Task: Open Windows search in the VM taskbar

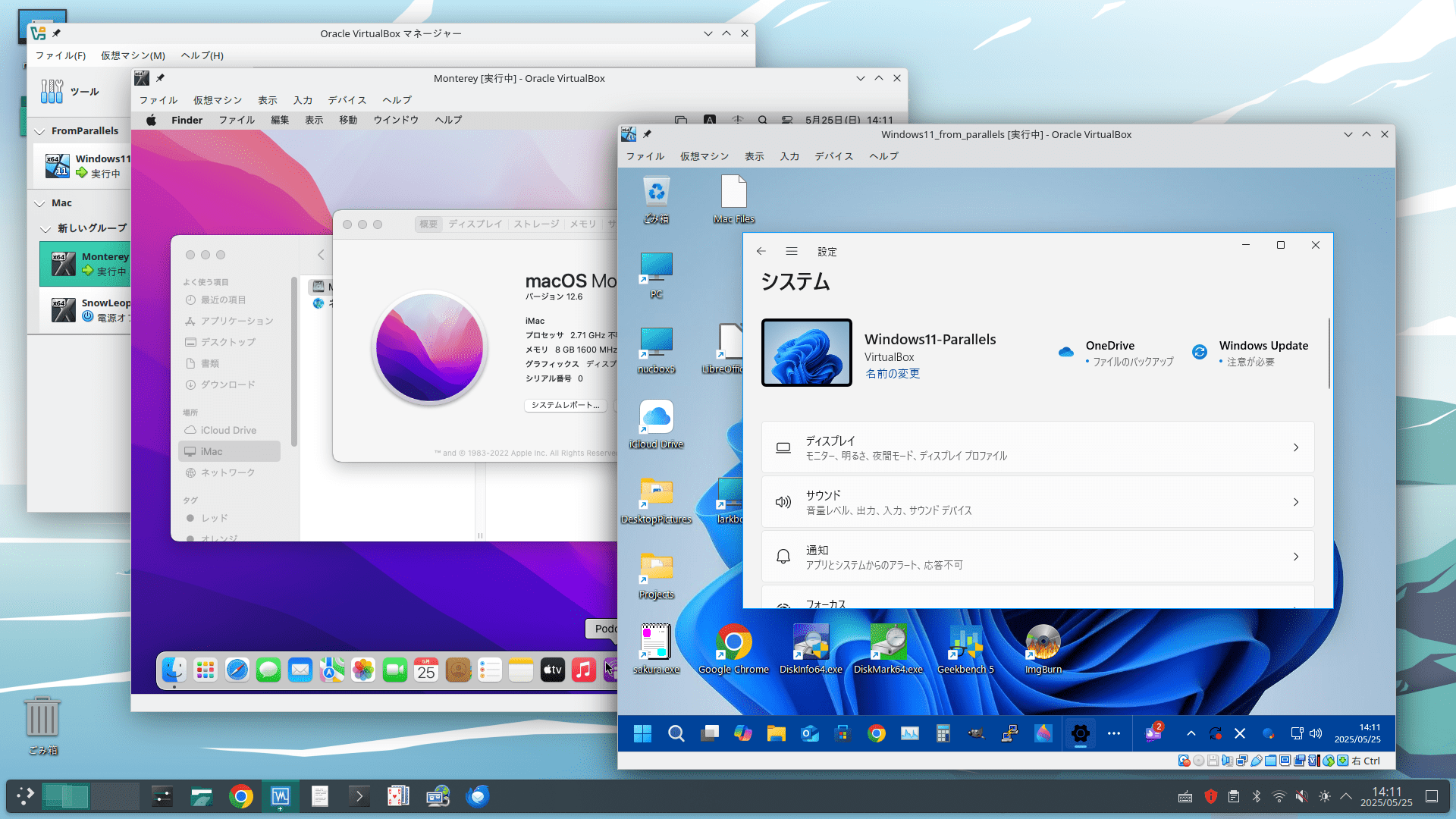Action: 676,733
